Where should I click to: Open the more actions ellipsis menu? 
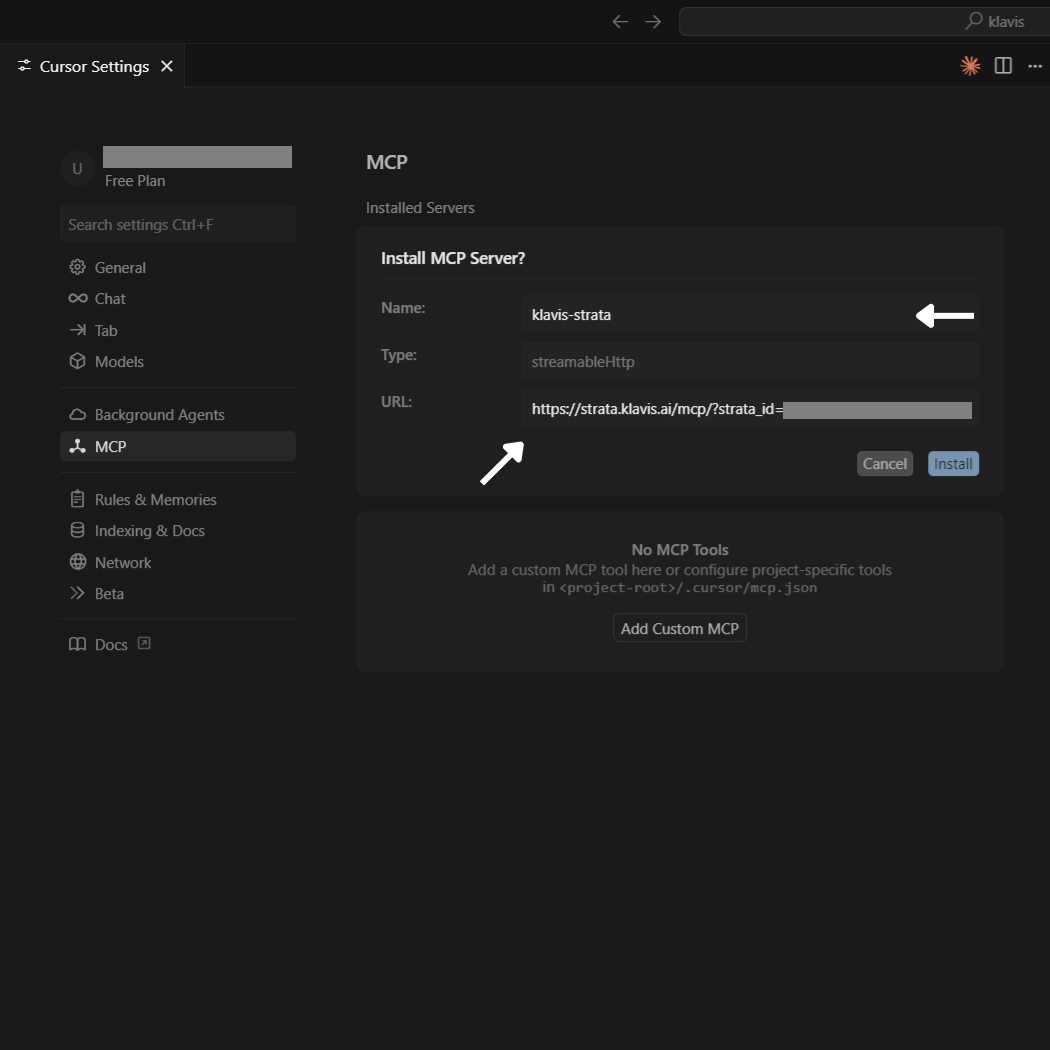click(1035, 66)
